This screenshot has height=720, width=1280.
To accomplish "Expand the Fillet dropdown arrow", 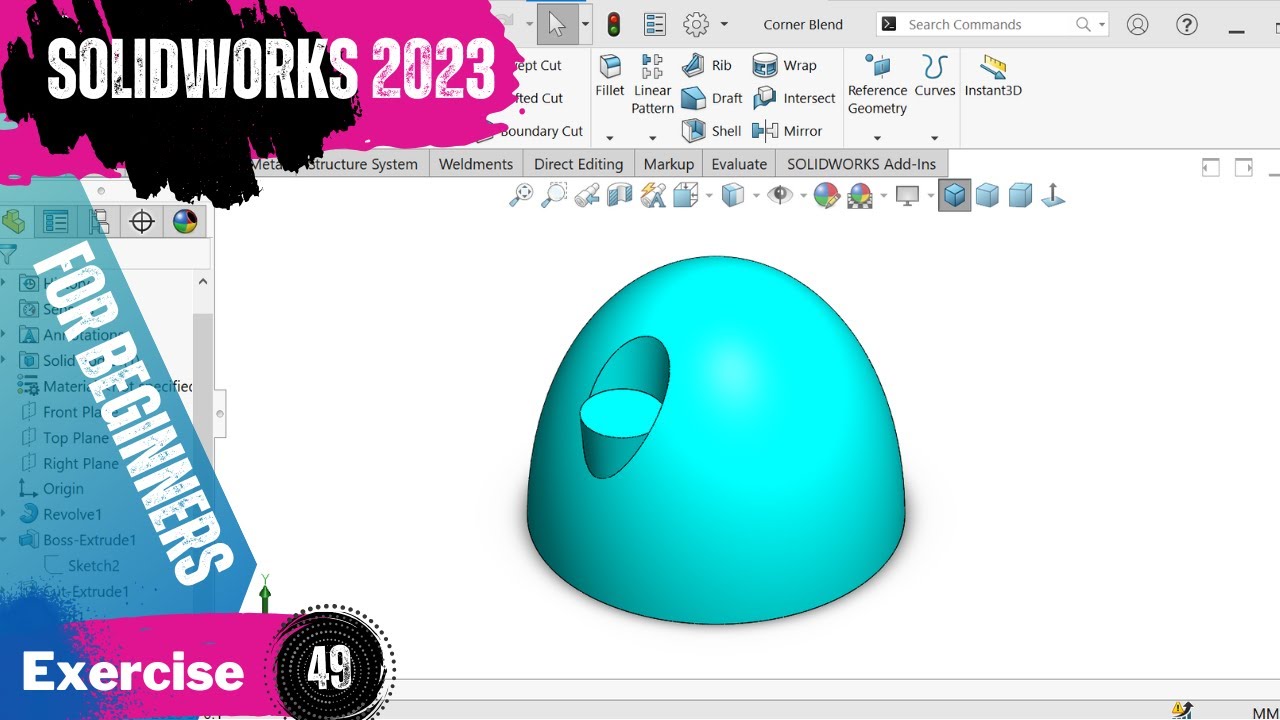I will pyautogui.click(x=610, y=138).
